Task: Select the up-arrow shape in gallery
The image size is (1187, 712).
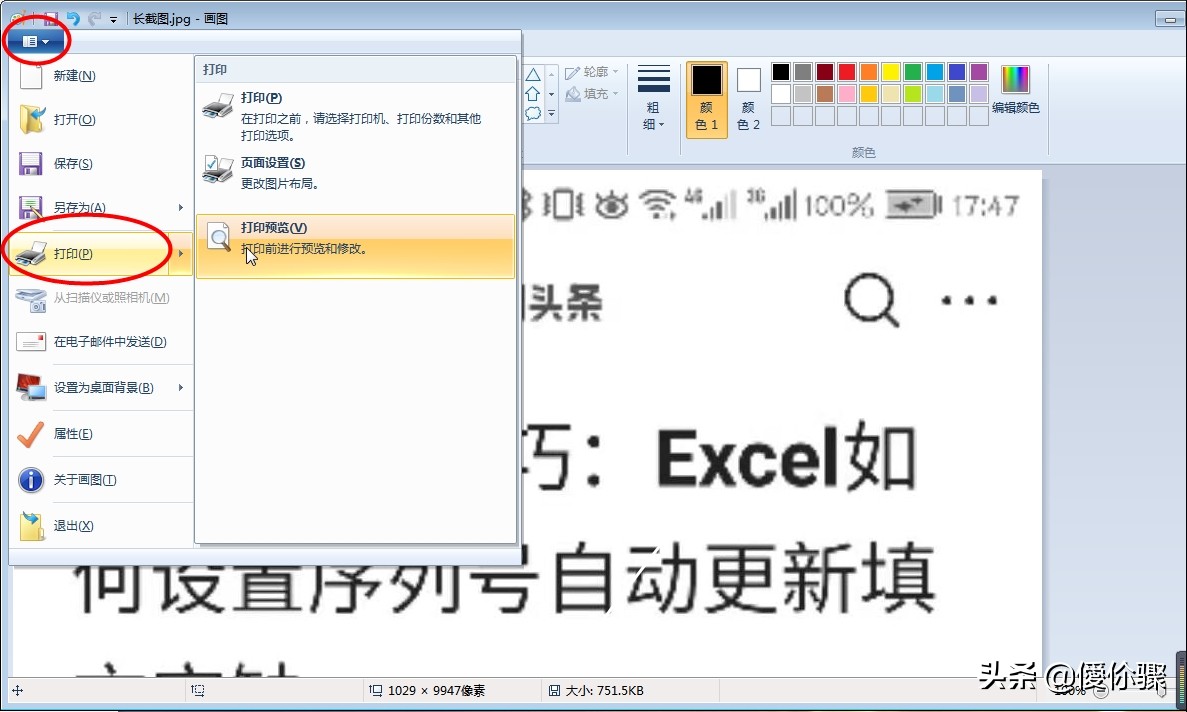Action: coord(533,94)
